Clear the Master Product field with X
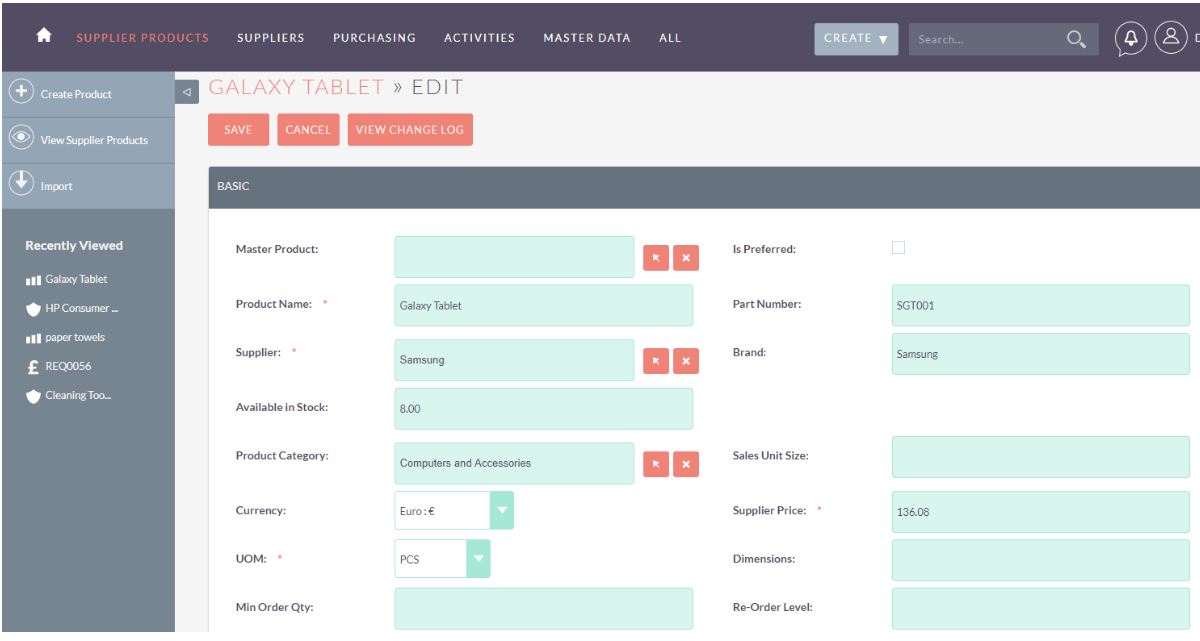Viewport: 1200px width, 641px height. (686, 258)
